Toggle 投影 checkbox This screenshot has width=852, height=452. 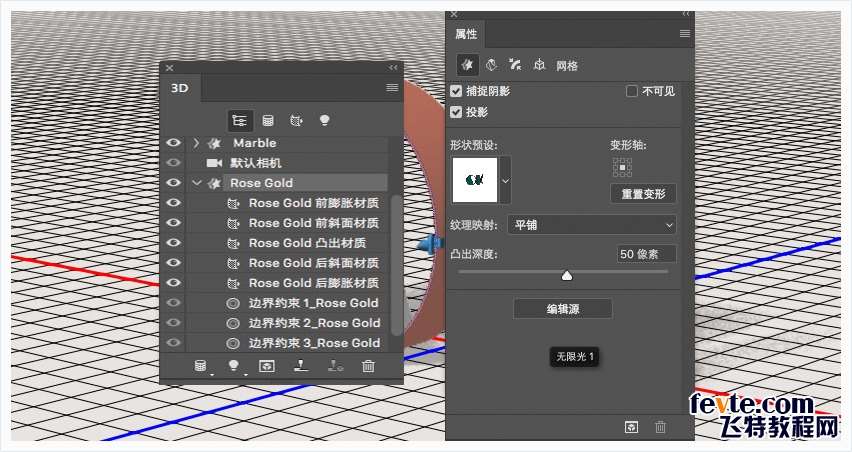coord(456,112)
